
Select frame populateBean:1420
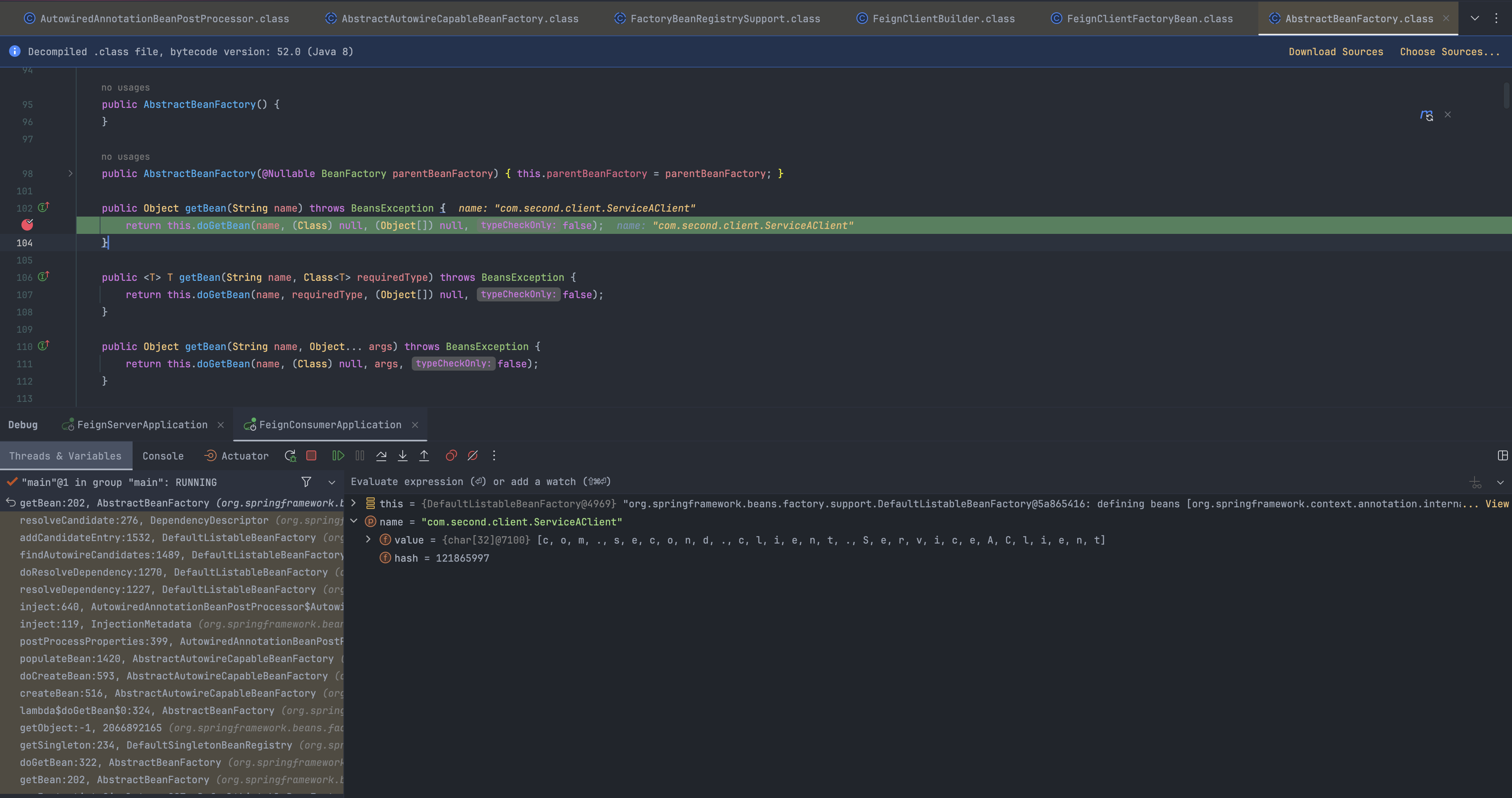point(172,659)
